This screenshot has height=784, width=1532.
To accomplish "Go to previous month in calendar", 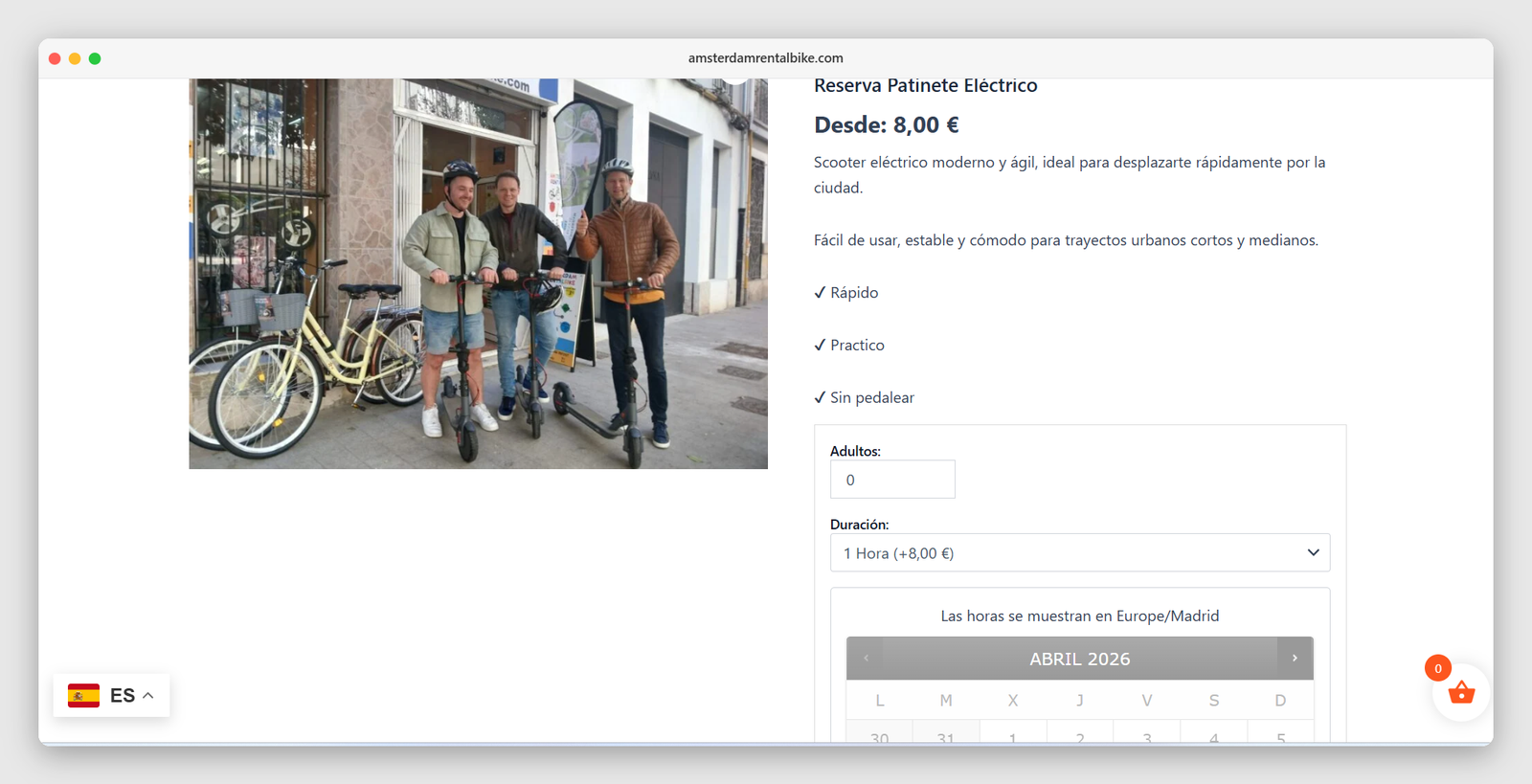I will click(866, 658).
